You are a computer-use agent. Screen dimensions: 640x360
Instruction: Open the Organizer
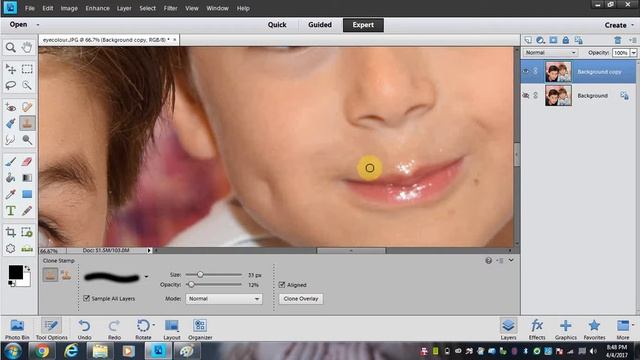200,329
